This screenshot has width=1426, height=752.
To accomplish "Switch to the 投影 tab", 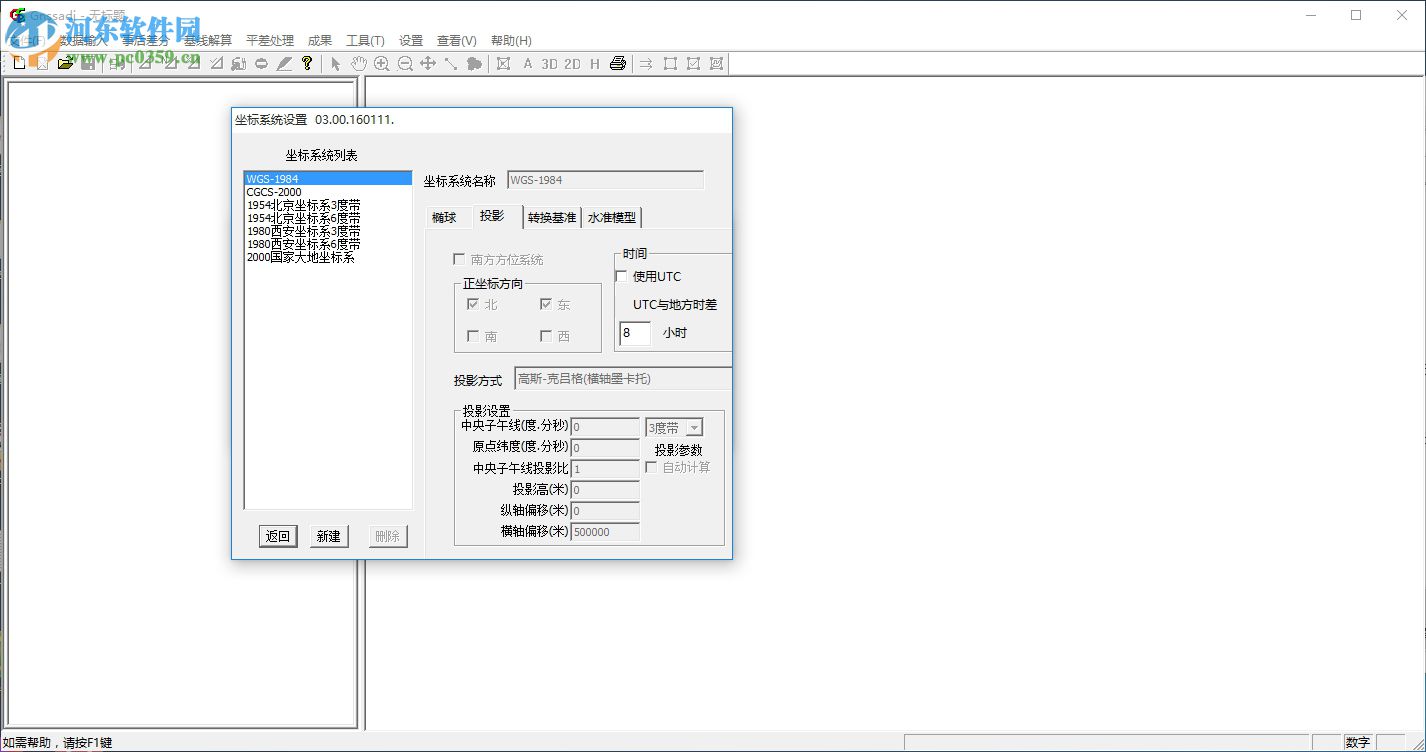I will (492, 215).
